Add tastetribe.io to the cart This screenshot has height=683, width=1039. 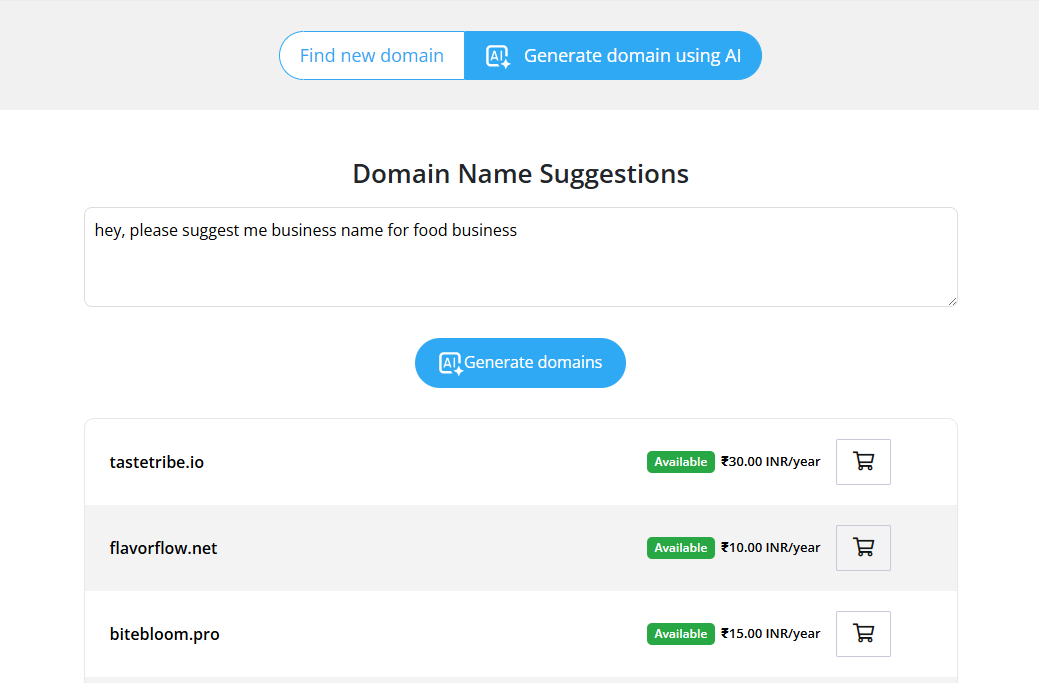click(x=863, y=462)
